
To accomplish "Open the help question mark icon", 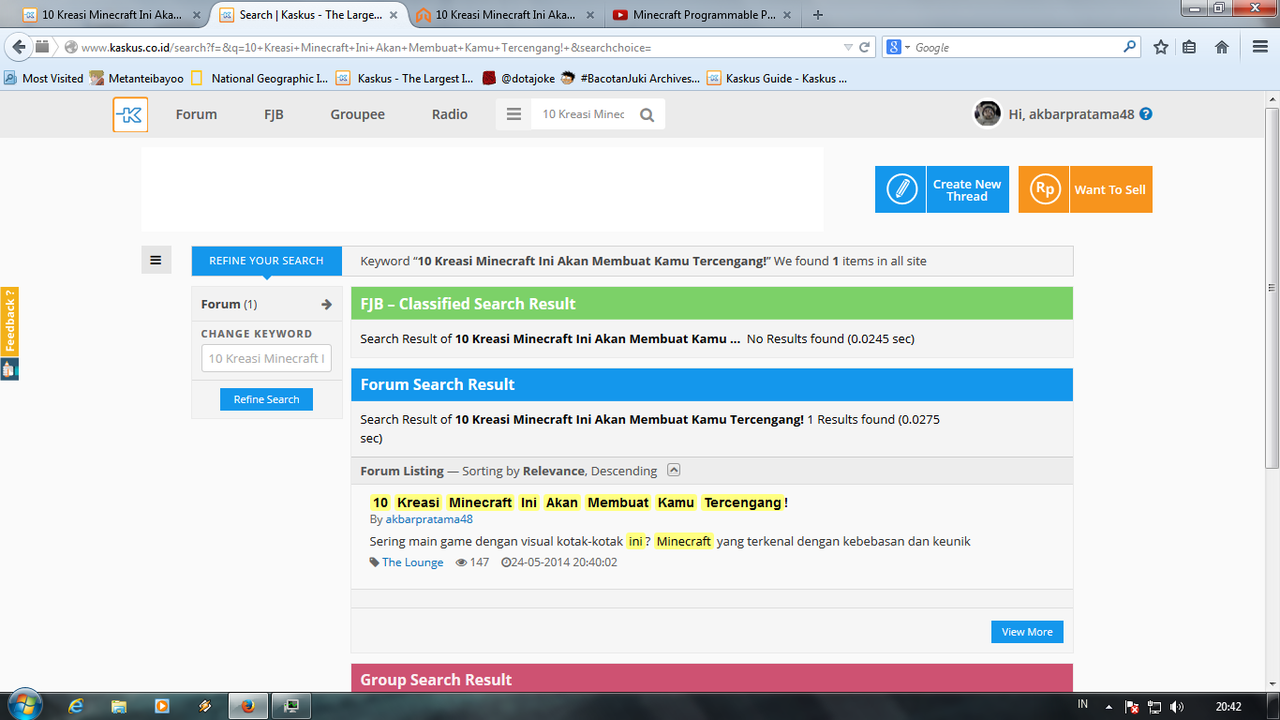I will point(1146,114).
